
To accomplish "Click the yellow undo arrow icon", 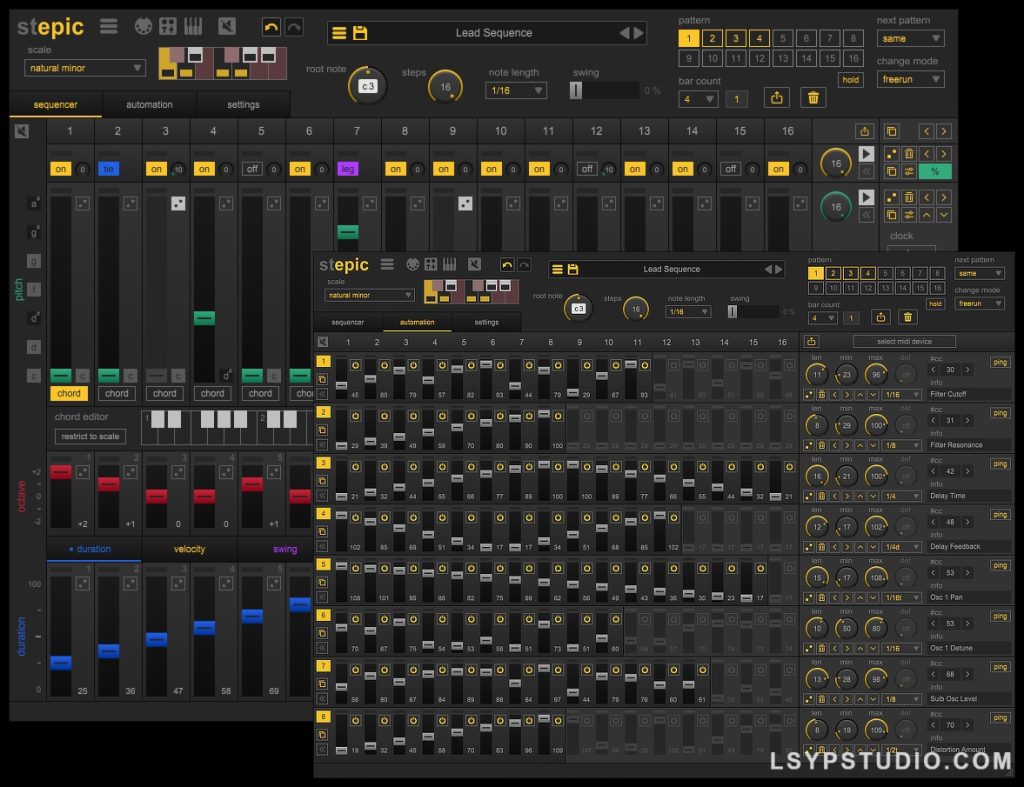I will tap(270, 27).
